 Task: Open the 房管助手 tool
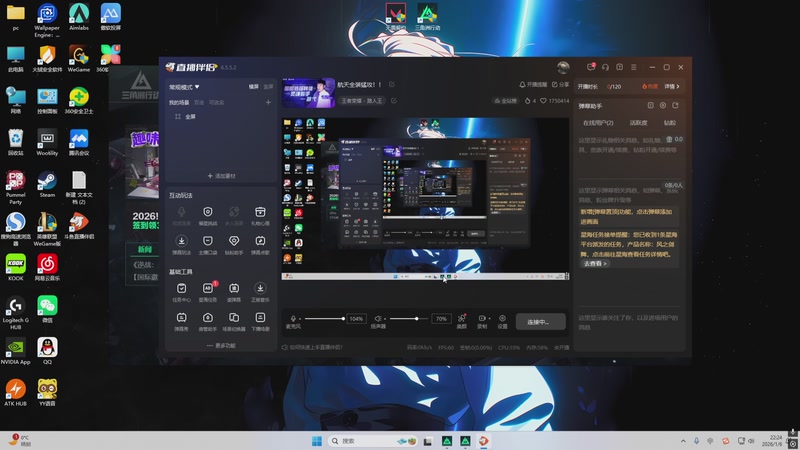tap(208, 321)
